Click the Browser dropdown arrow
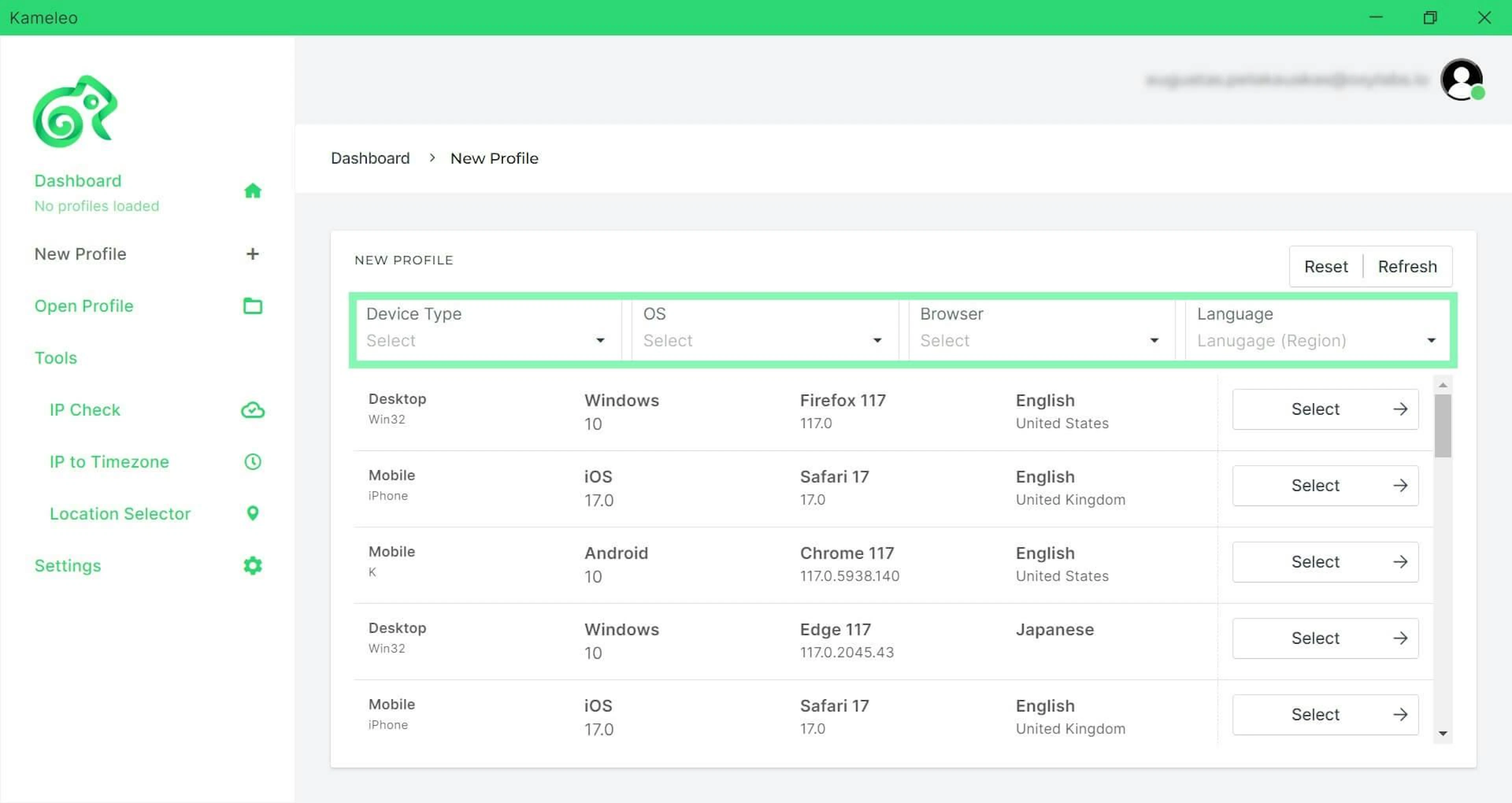The height and width of the screenshot is (803, 1512). [1154, 340]
